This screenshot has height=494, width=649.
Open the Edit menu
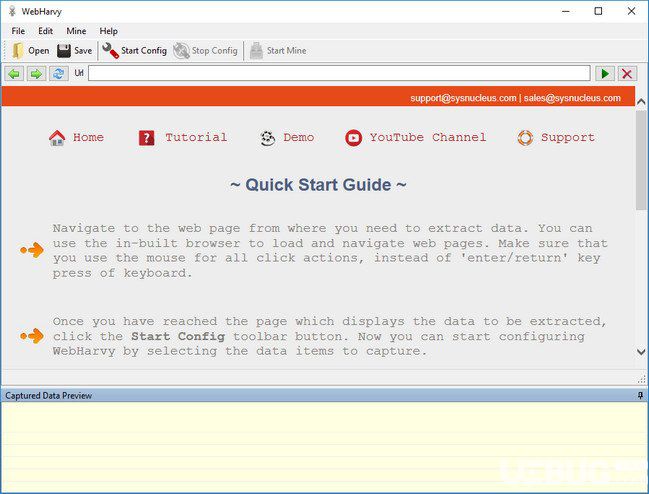tap(45, 31)
